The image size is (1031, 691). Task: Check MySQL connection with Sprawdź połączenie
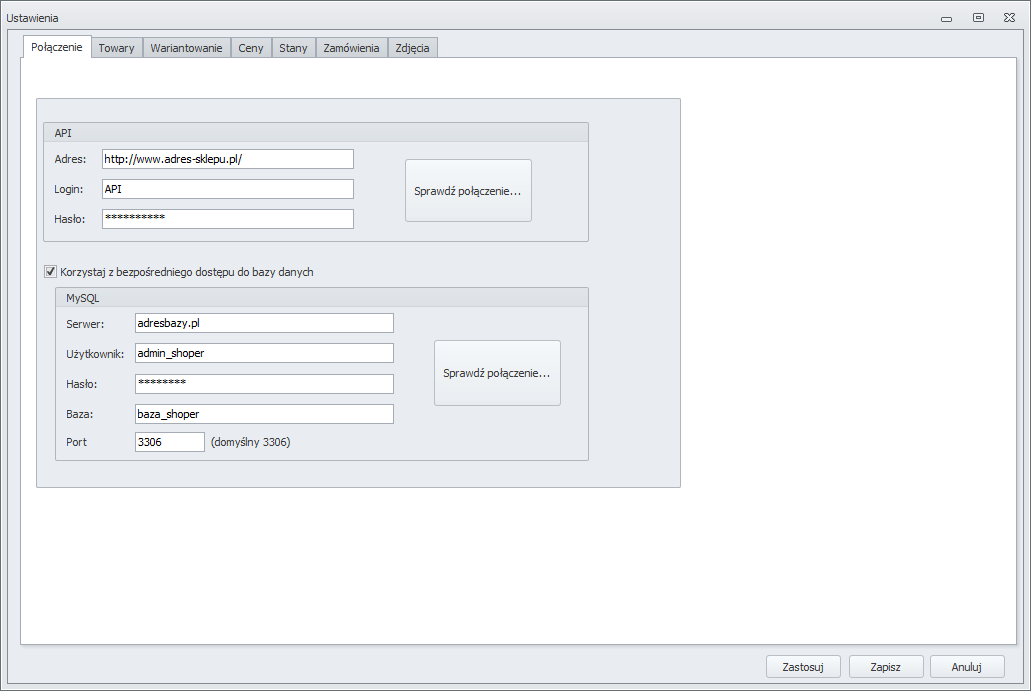point(497,373)
